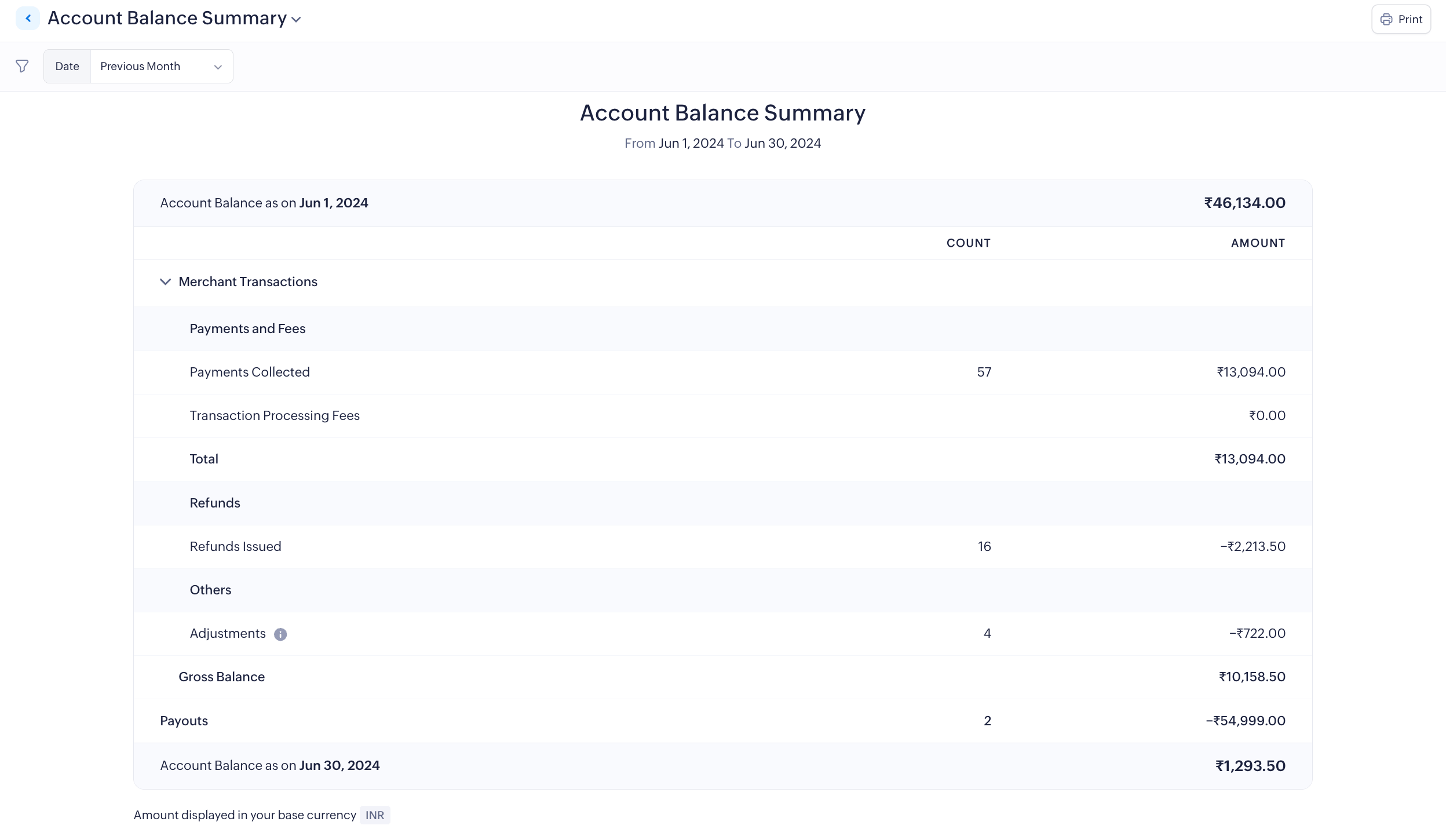Image resolution: width=1446 pixels, height=840 pixels.
Task: Click the Refunds Issued amount
Action: pos(1253,546)
